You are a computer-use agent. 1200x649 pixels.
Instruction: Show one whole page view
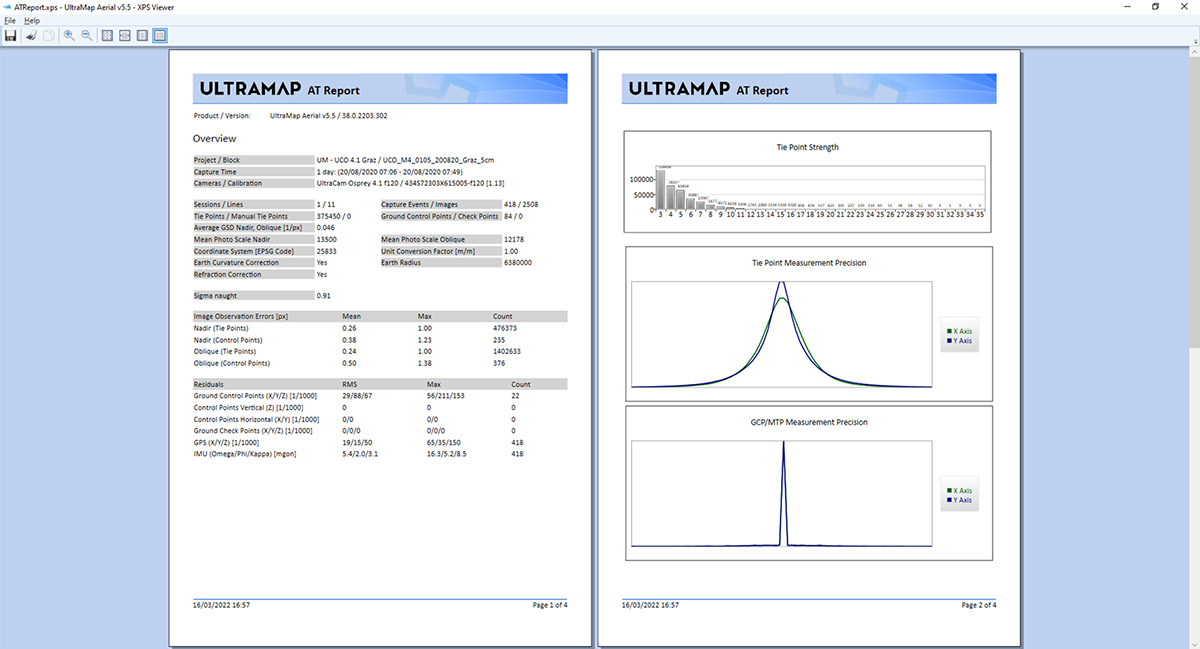143,35
